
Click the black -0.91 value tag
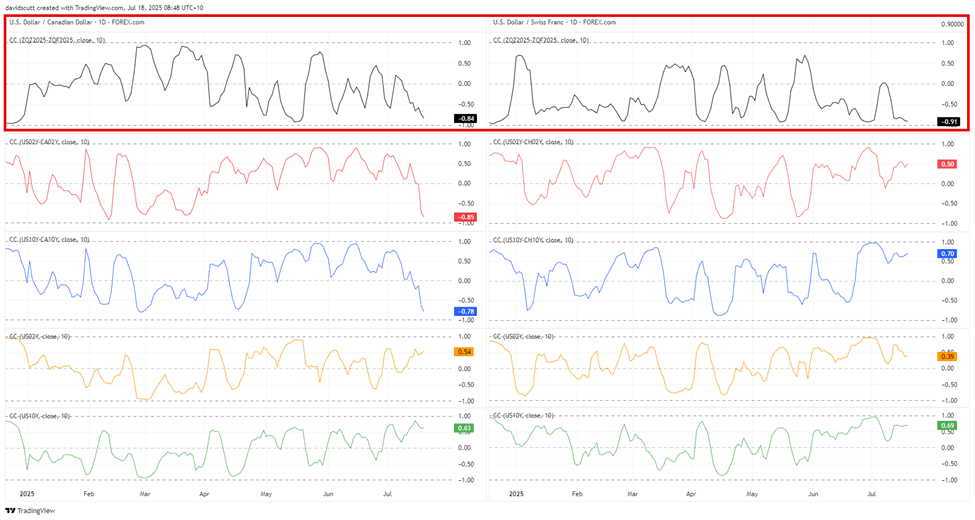coord(948,122)
